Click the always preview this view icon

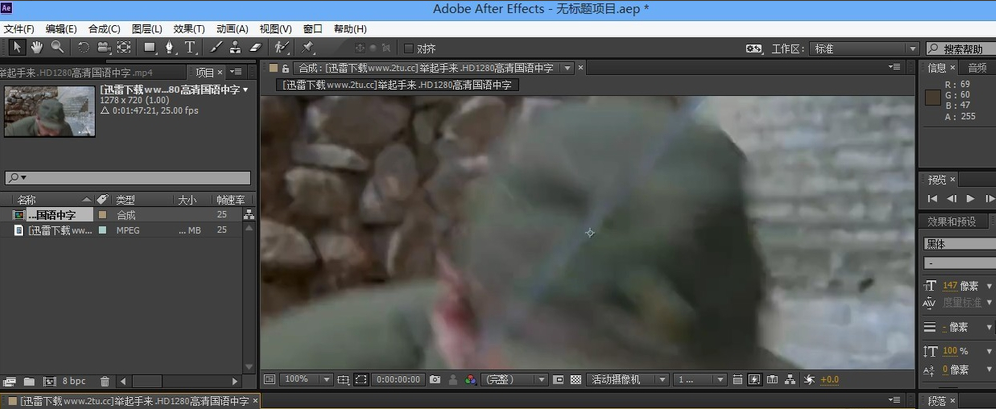(269, 380)
